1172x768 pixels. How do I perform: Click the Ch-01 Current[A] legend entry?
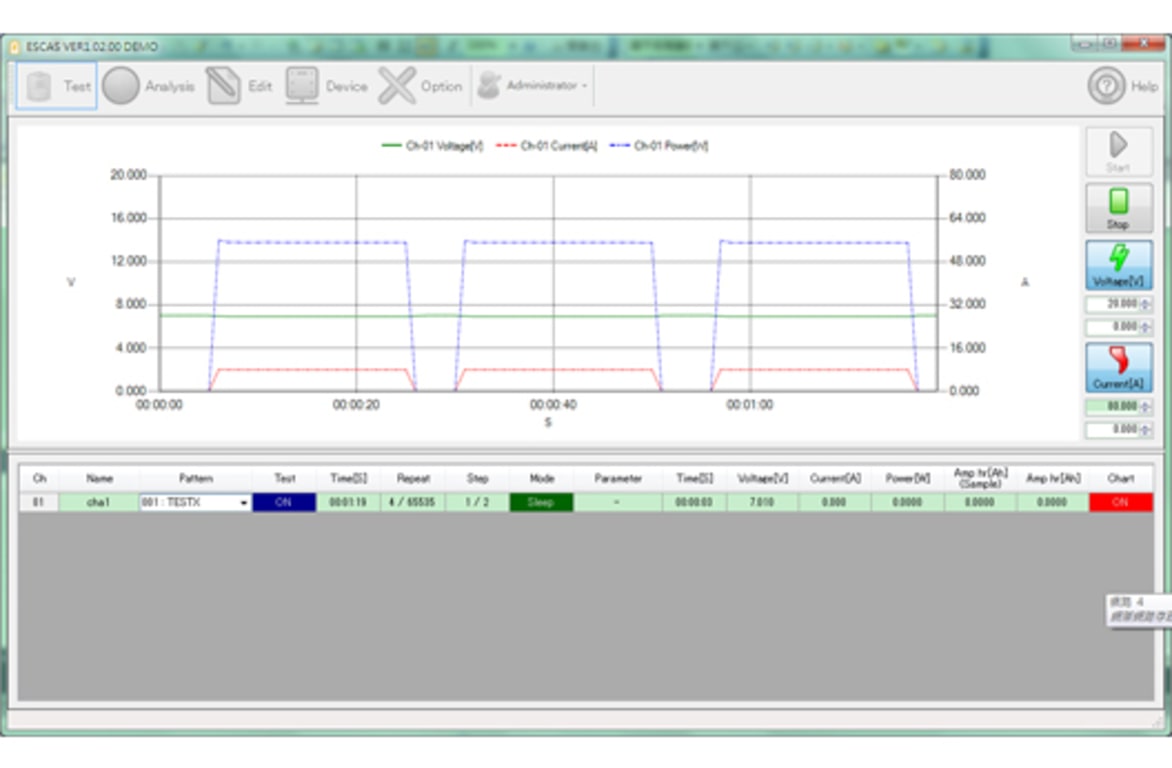click(x=547, y=146)
